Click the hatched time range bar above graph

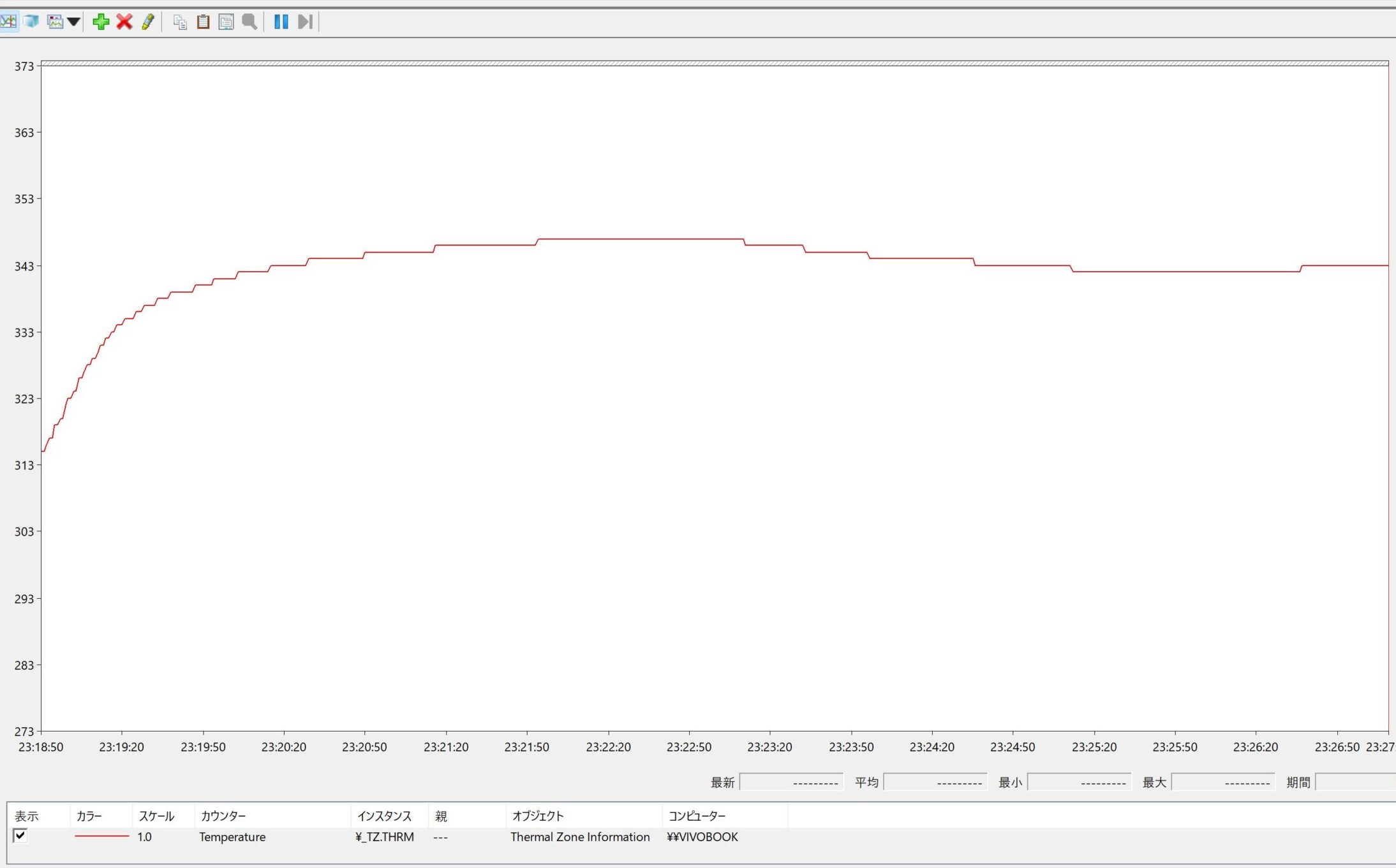[x=715, y=63]
